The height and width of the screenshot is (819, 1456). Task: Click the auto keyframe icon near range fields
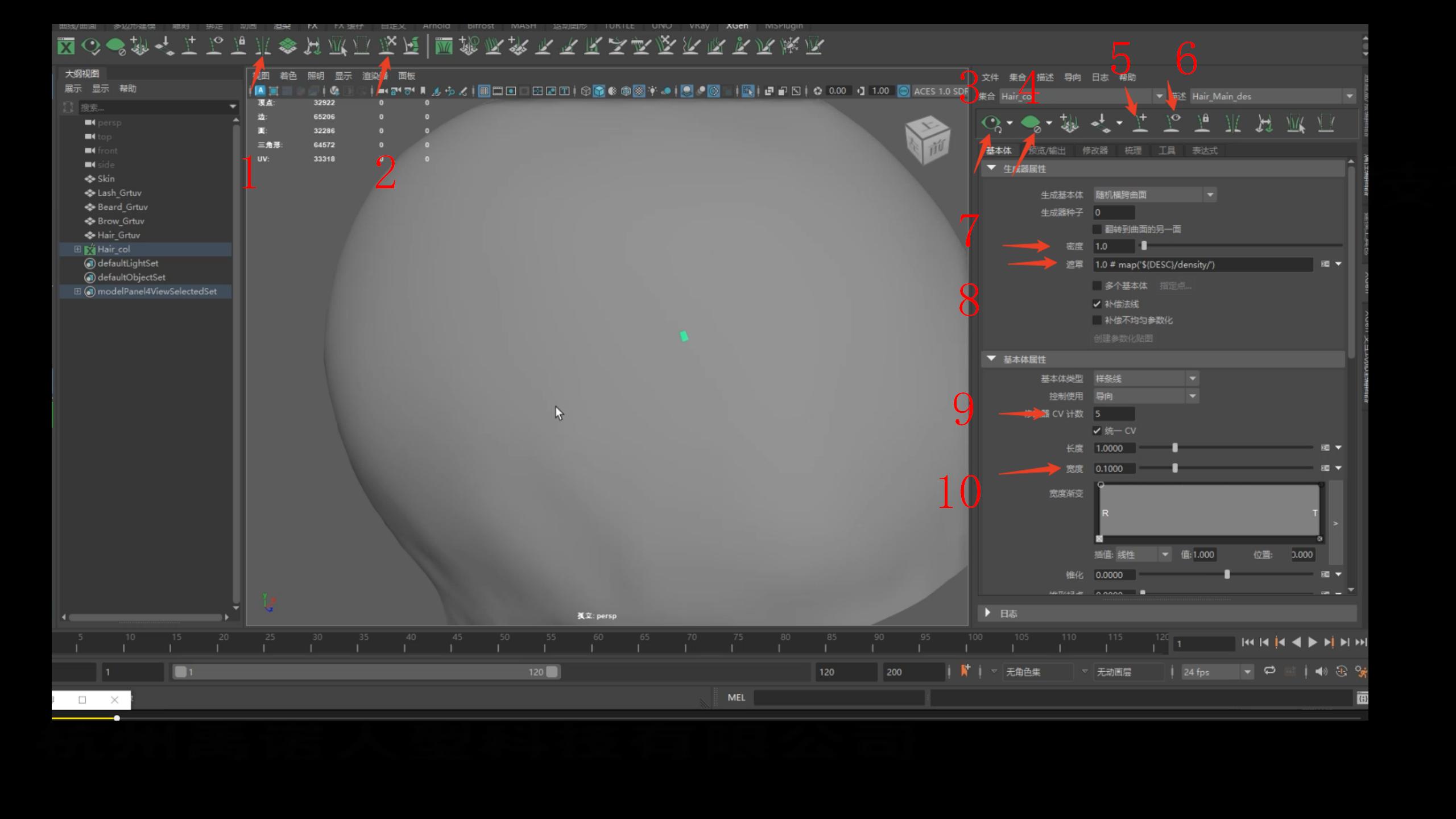pyautogui.click(x=965, y=671)
